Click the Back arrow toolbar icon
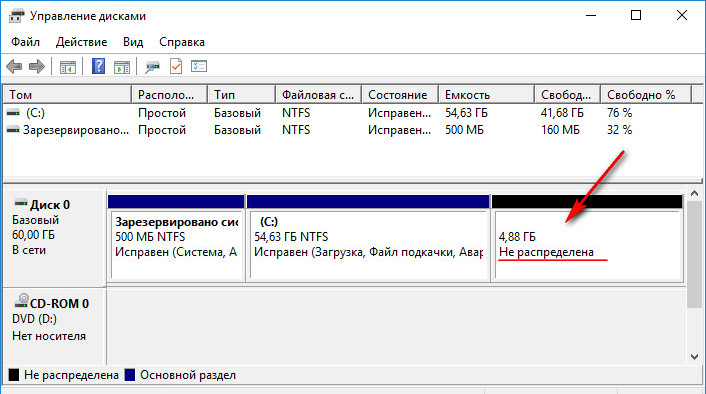Image resolution: width=706 pixels, height=394 pixels. 14,67
